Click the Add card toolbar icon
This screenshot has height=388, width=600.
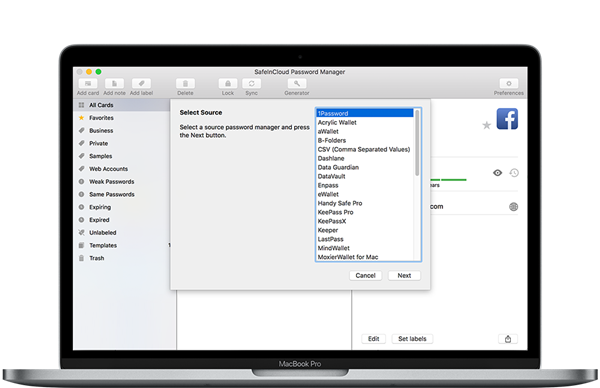point(88,83)
